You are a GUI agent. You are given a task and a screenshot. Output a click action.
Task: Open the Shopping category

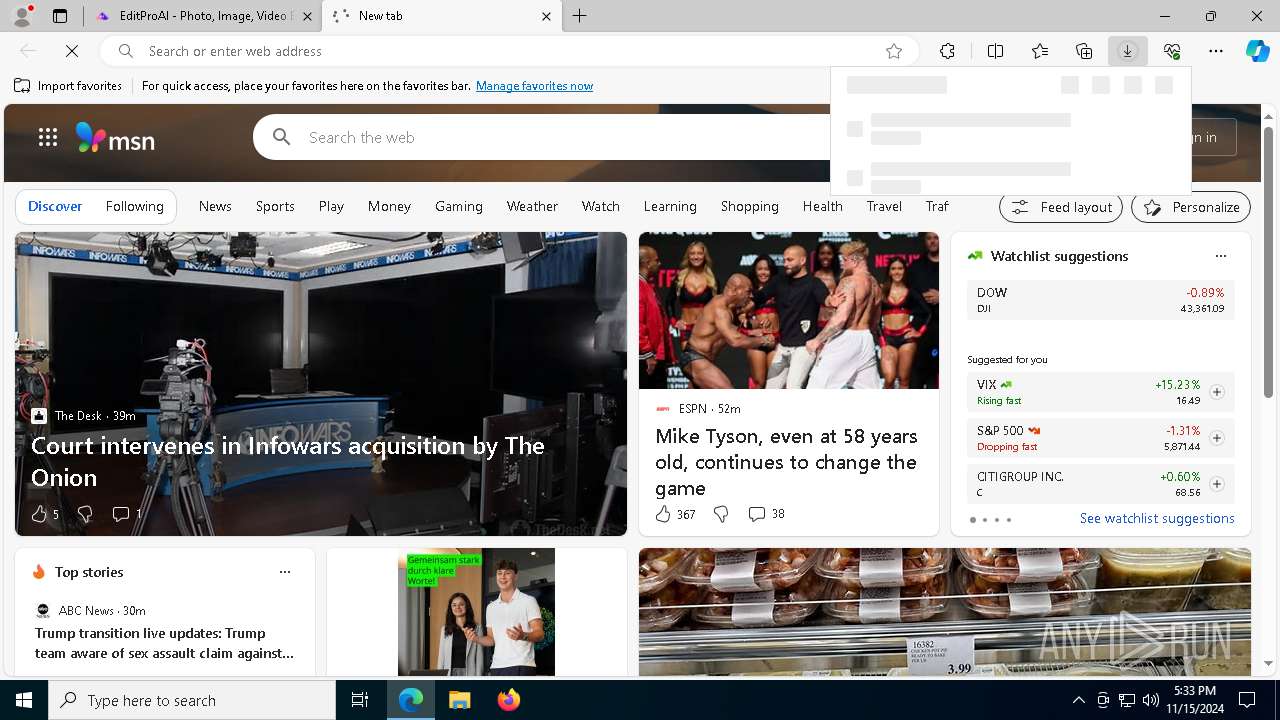pos(749,206)
